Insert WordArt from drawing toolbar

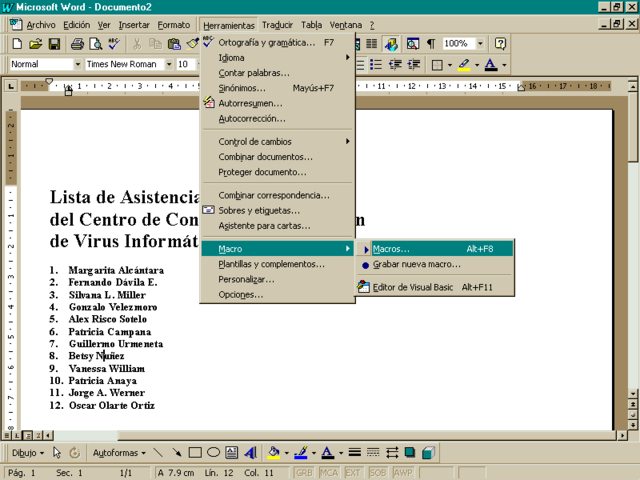[x=251, y=453]
